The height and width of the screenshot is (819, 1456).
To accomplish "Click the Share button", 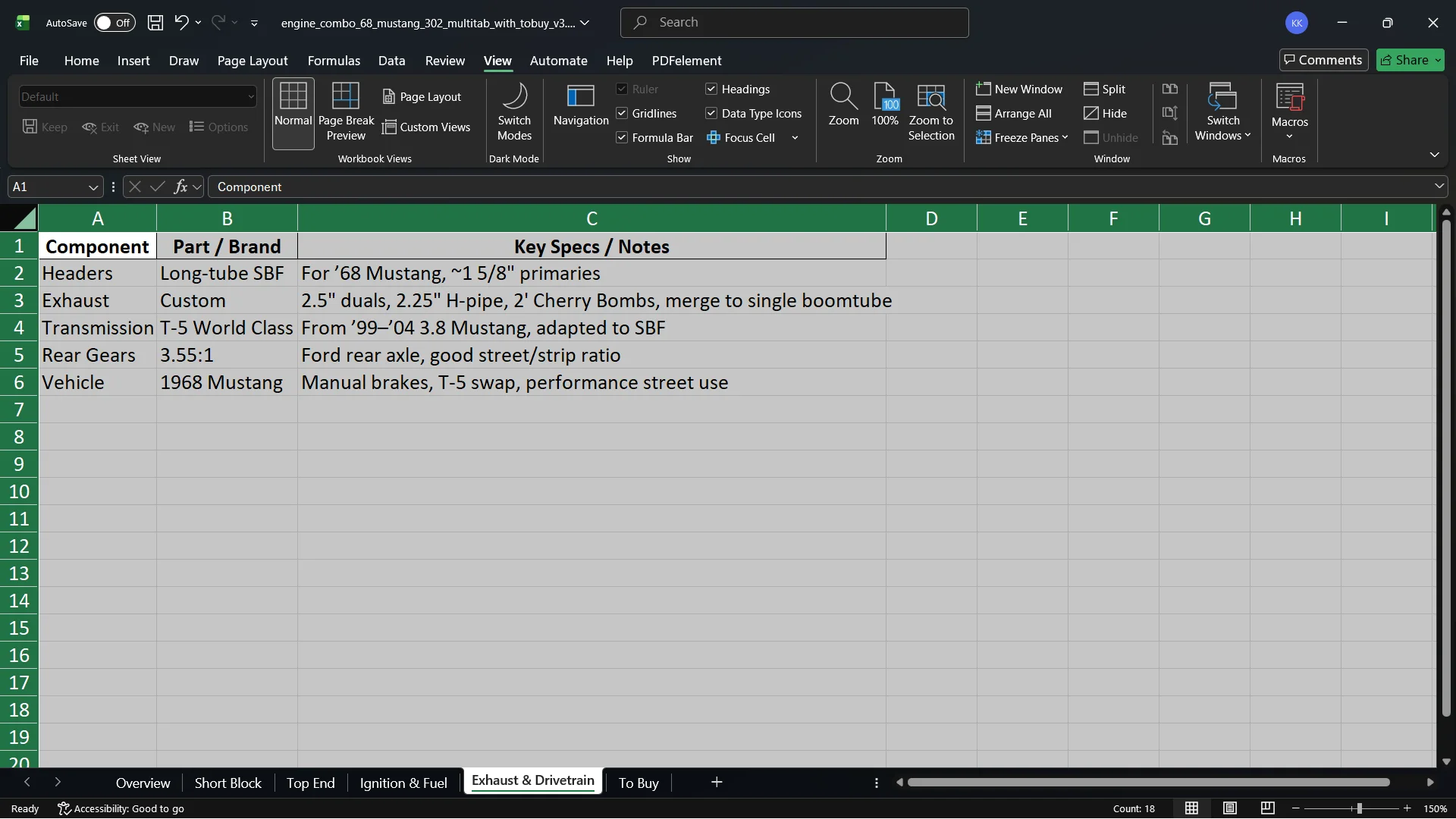I will click(1410, 60).
